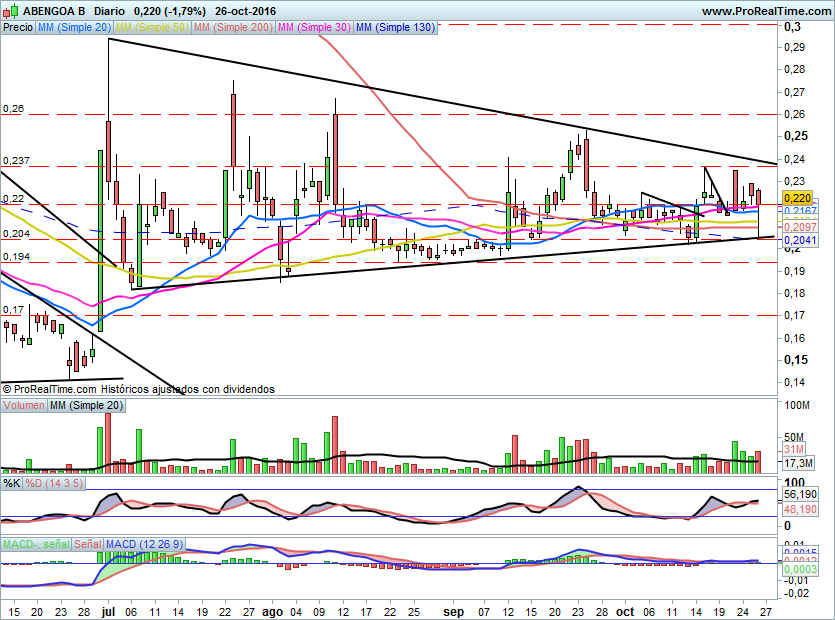
Task: Click the 48,190 stochastic value tag
Action: tap(800, 509)
